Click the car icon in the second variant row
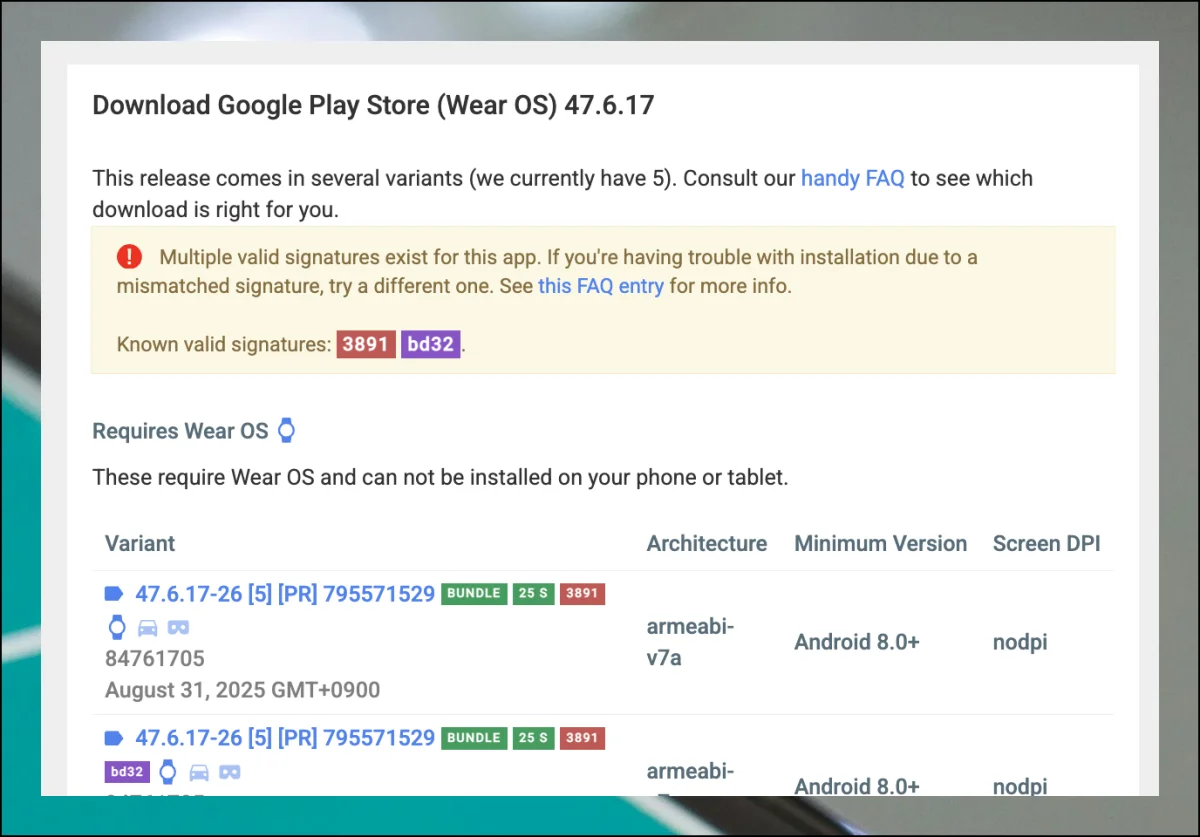This screenshot has height=837, width=1200. 199,772
